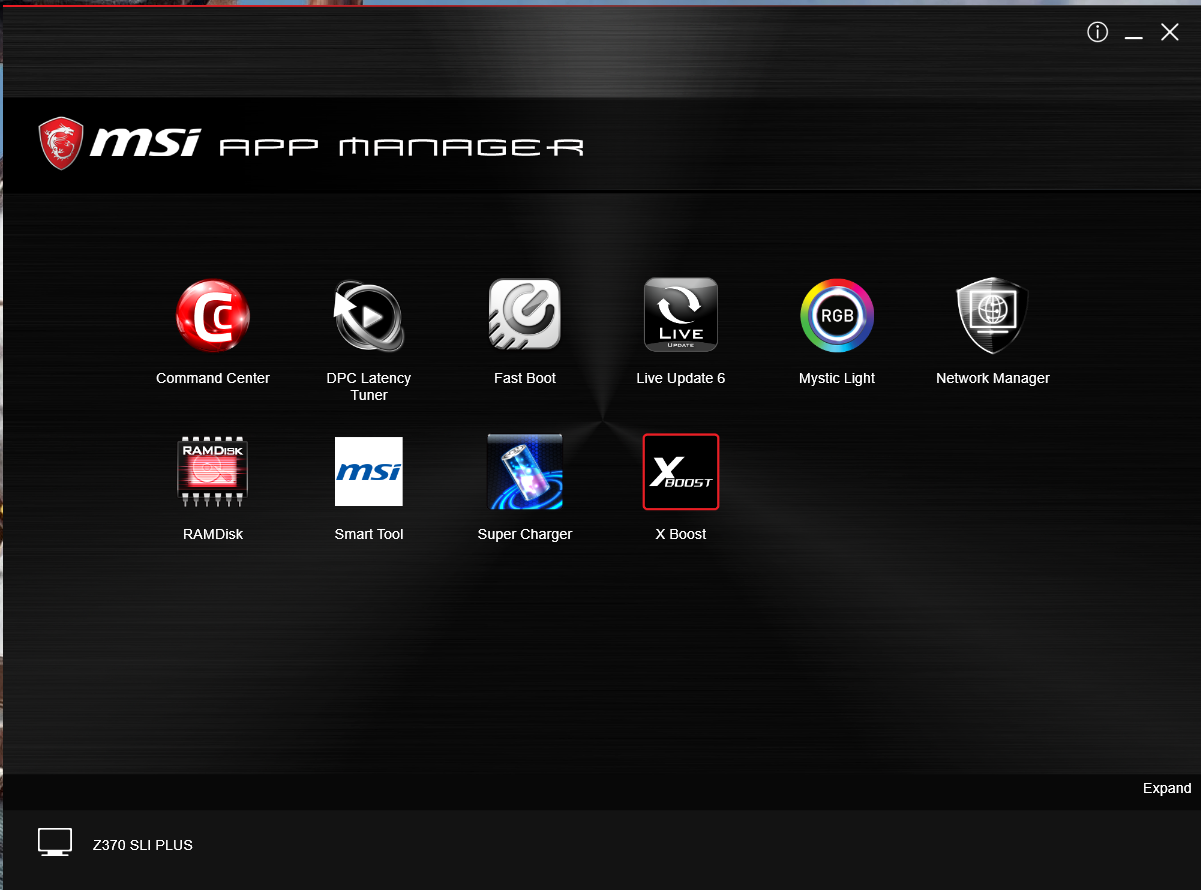Click the Mystic Light label
1201x890 pixels.
[837, 378]
